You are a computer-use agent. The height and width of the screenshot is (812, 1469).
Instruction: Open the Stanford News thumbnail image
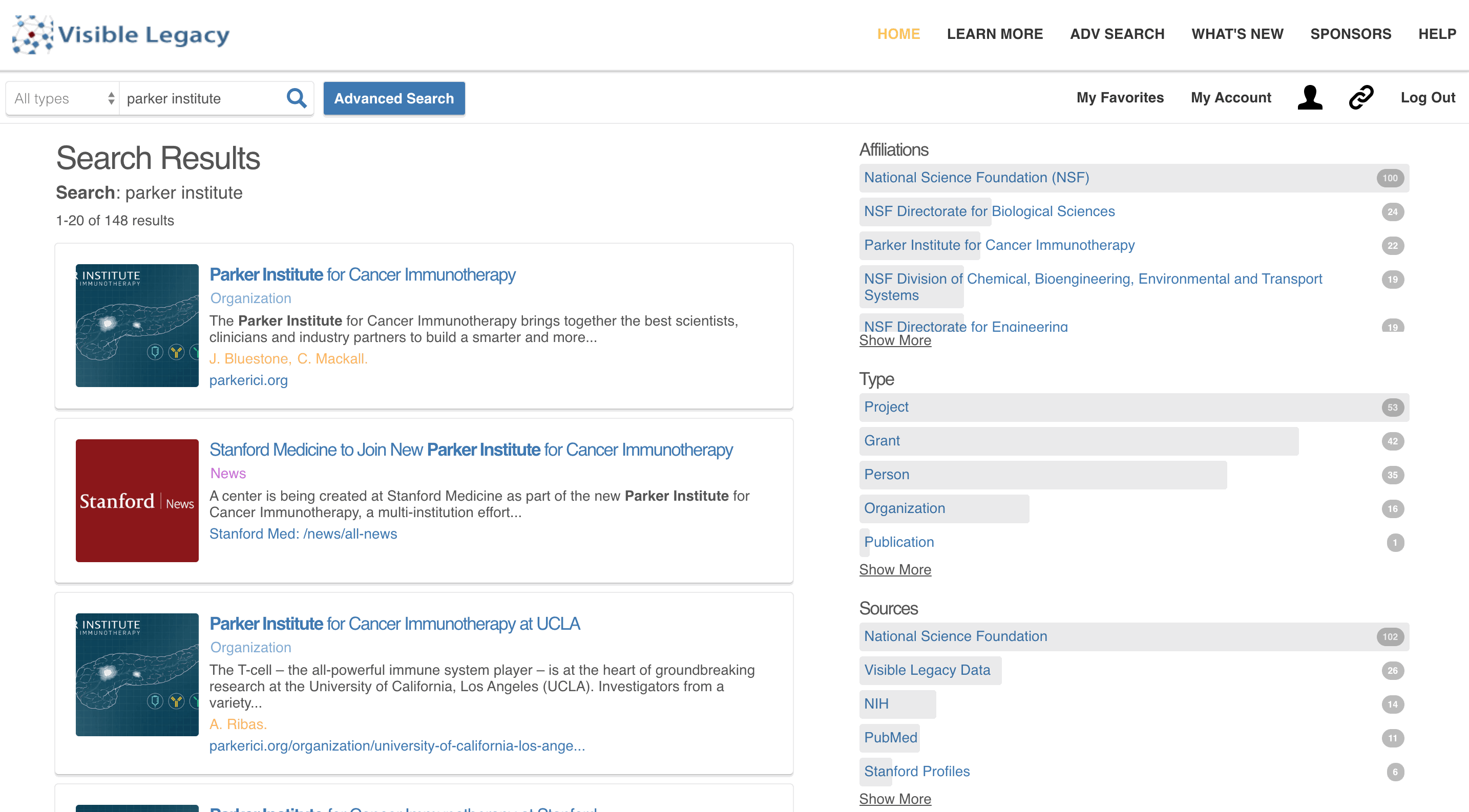point(137,500)
